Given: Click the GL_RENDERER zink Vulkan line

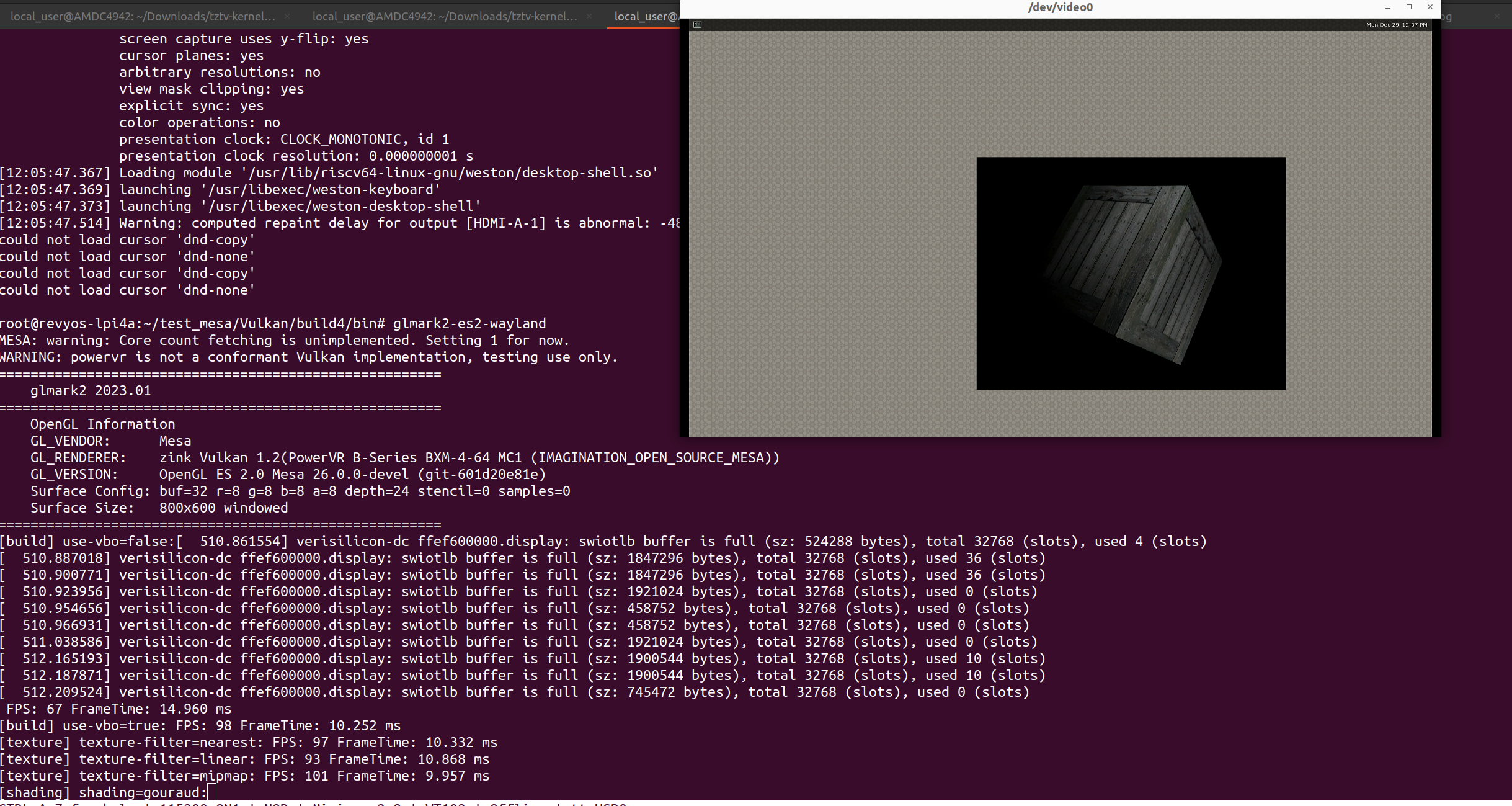Looking at the screenshot, I should (x=403, y=457).
